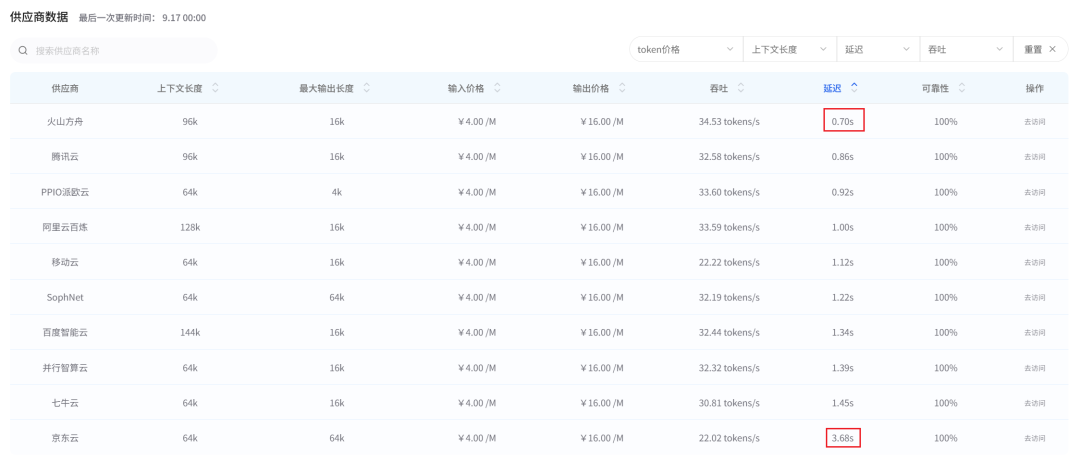Click the 144k context length cell
The height and width of the screenshot is (462, 1080).
[189, 333]
